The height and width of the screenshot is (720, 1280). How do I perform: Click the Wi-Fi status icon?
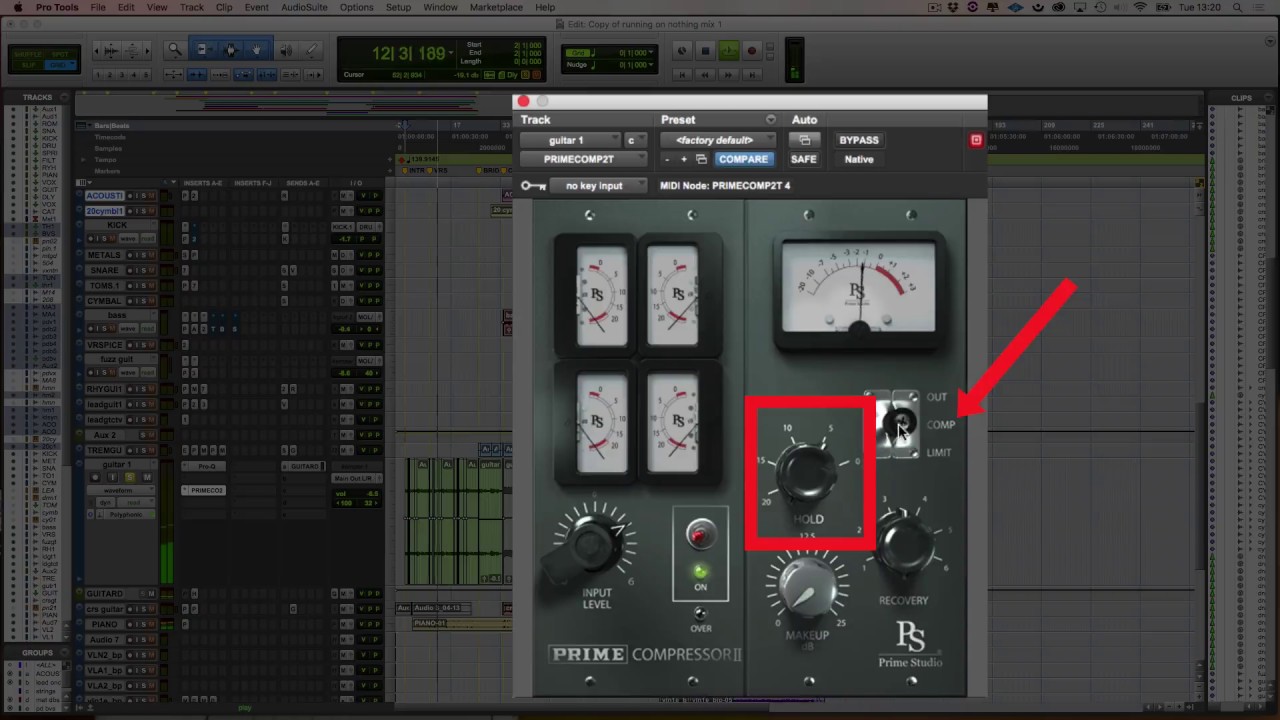pyautogui.click(x=1140, y=7)
